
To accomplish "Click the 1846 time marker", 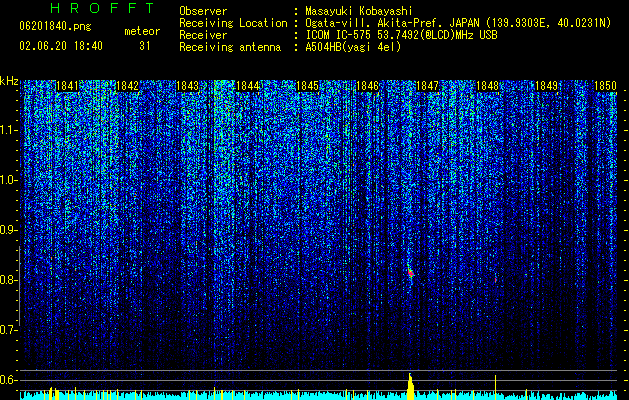I will [x=367, y=86].
